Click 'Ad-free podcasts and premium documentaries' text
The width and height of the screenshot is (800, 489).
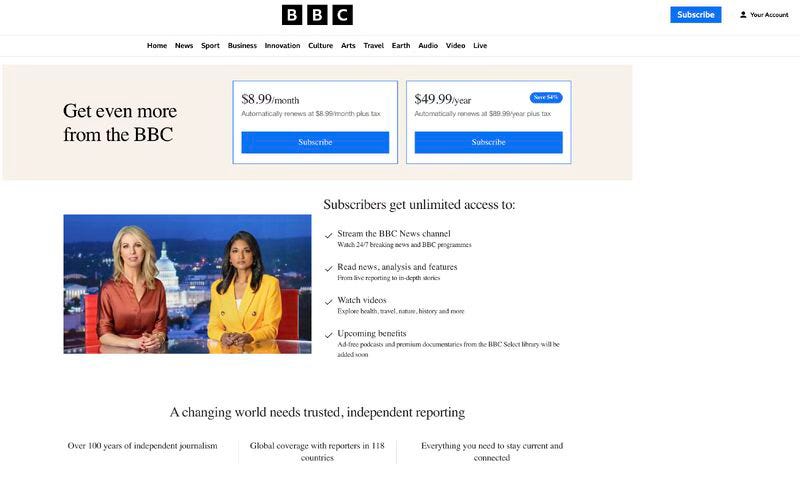pyautogui.click(x=448, y=350)
